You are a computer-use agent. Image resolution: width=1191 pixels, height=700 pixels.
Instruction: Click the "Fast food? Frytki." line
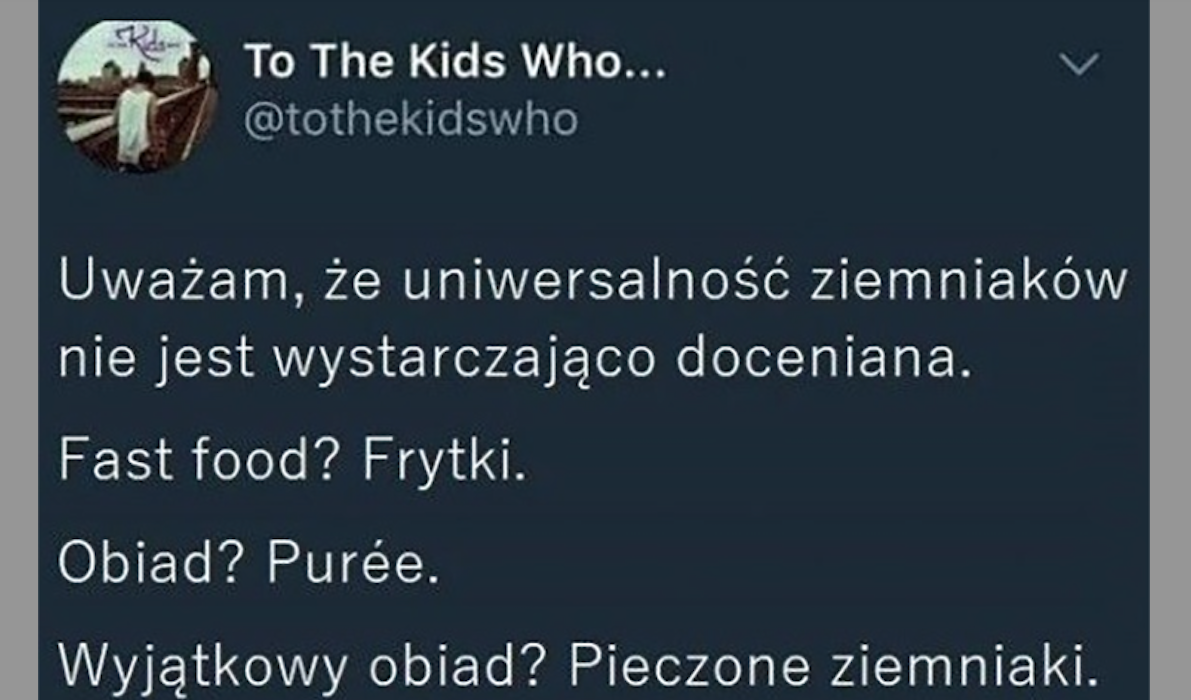click(292, 460)
